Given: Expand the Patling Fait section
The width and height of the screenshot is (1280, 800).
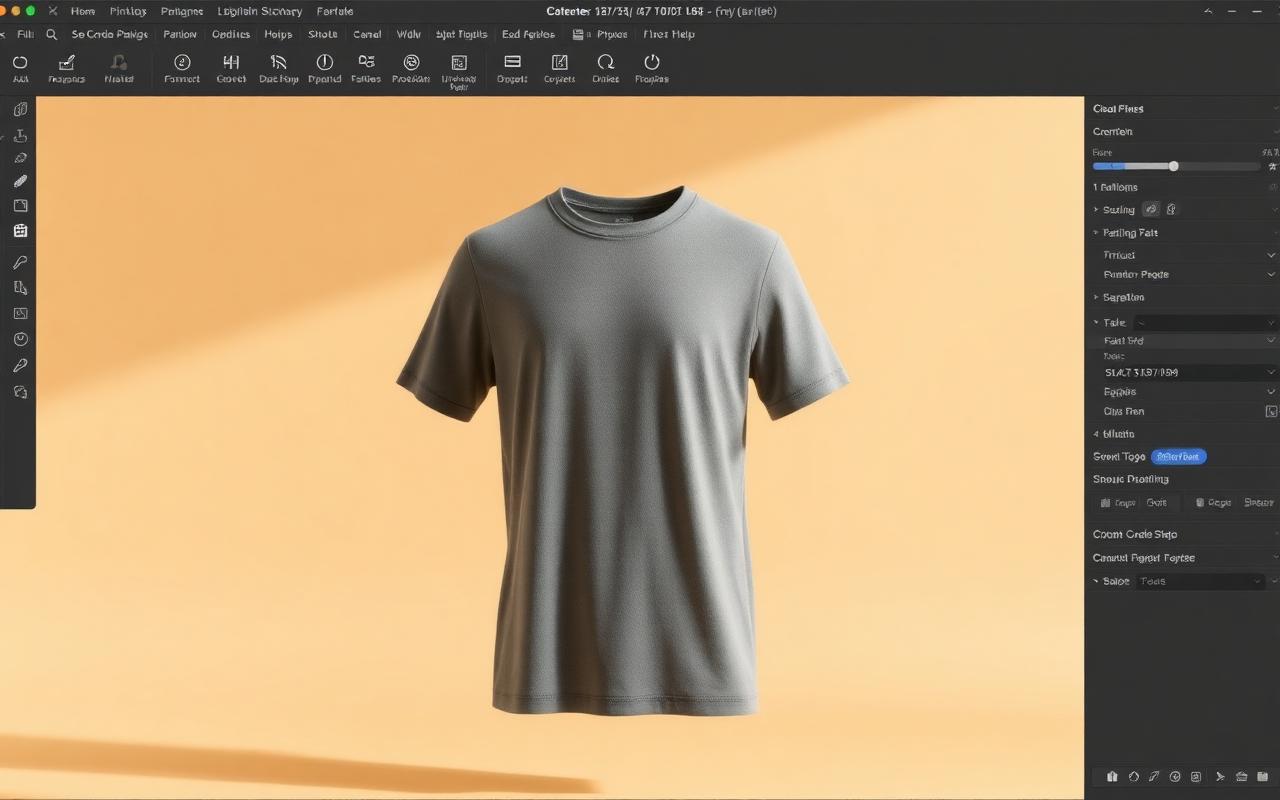Looking at the screenshot, I should point(1096,233).
